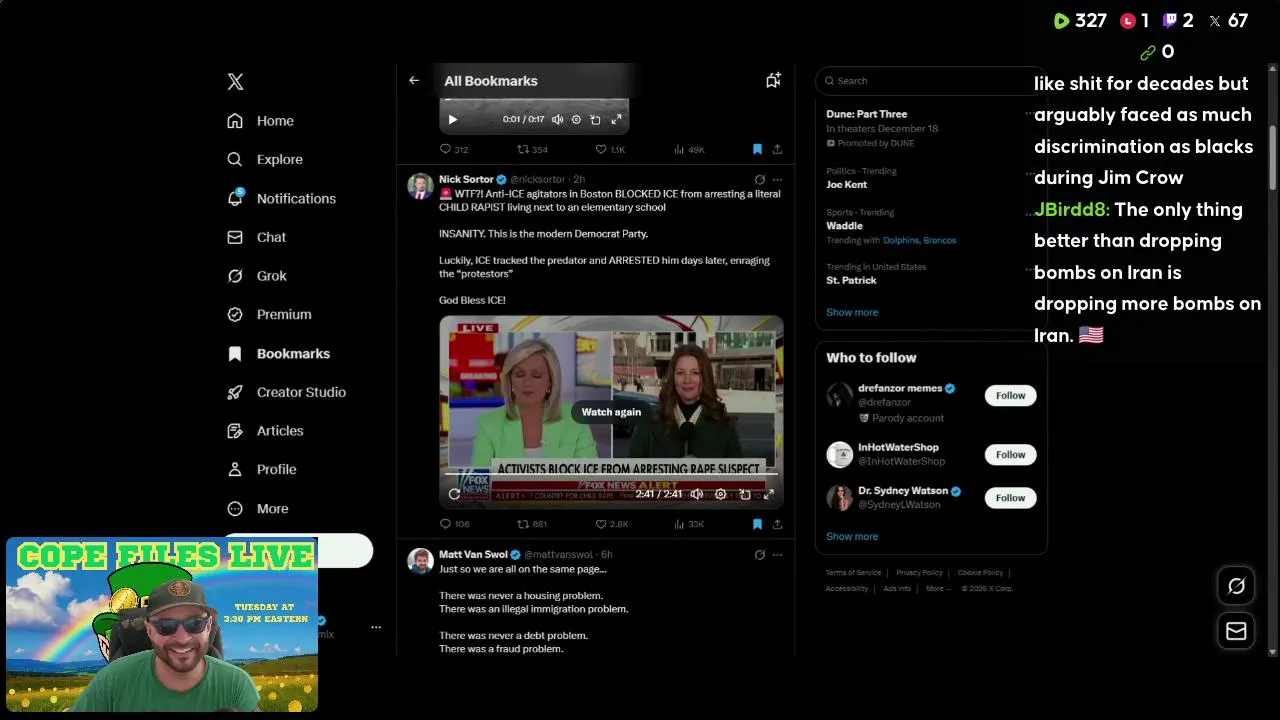The image size is (1280, 720).
Task: Expand the Fox News video to fullscreen
Action: 769,494
